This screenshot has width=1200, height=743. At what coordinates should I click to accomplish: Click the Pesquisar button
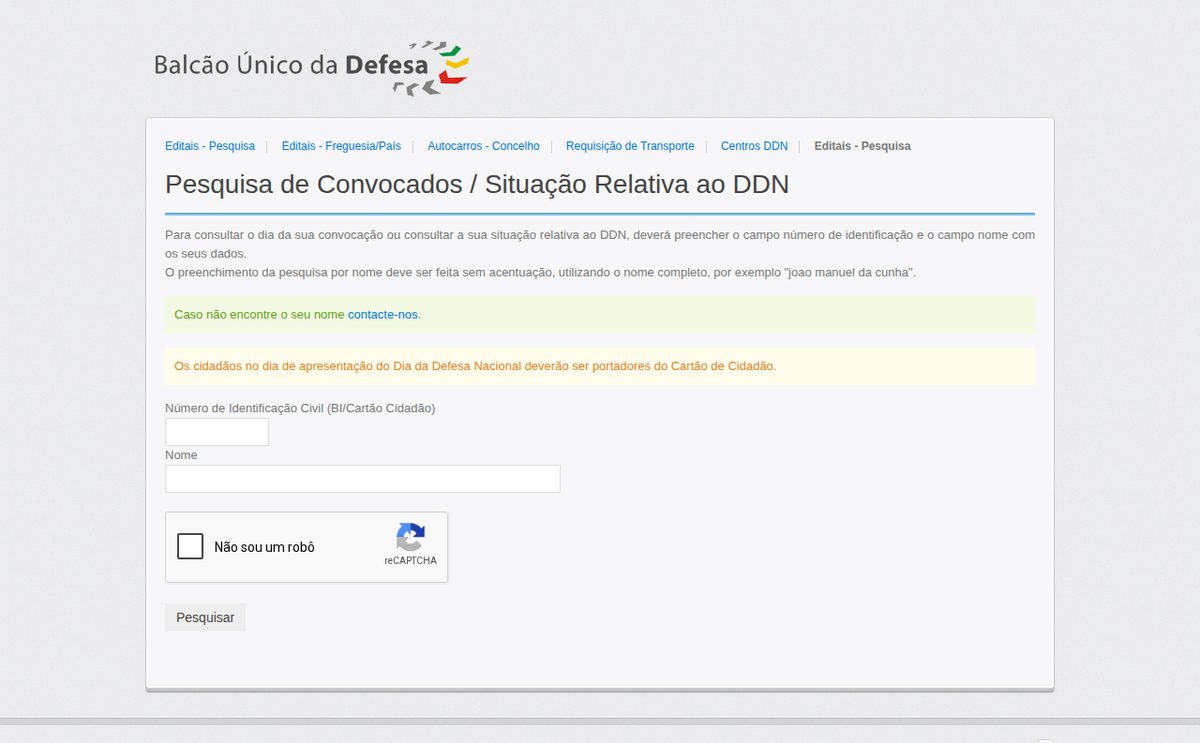pos(205,617)
